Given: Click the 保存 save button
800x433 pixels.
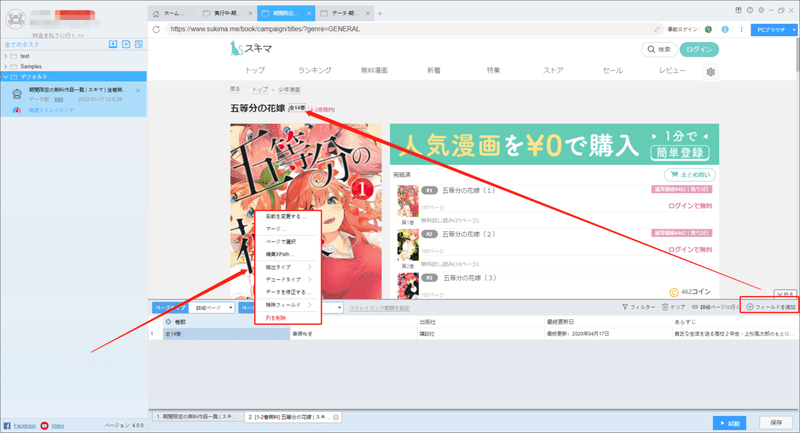Looking at the screenshot, I should (776, 423).
